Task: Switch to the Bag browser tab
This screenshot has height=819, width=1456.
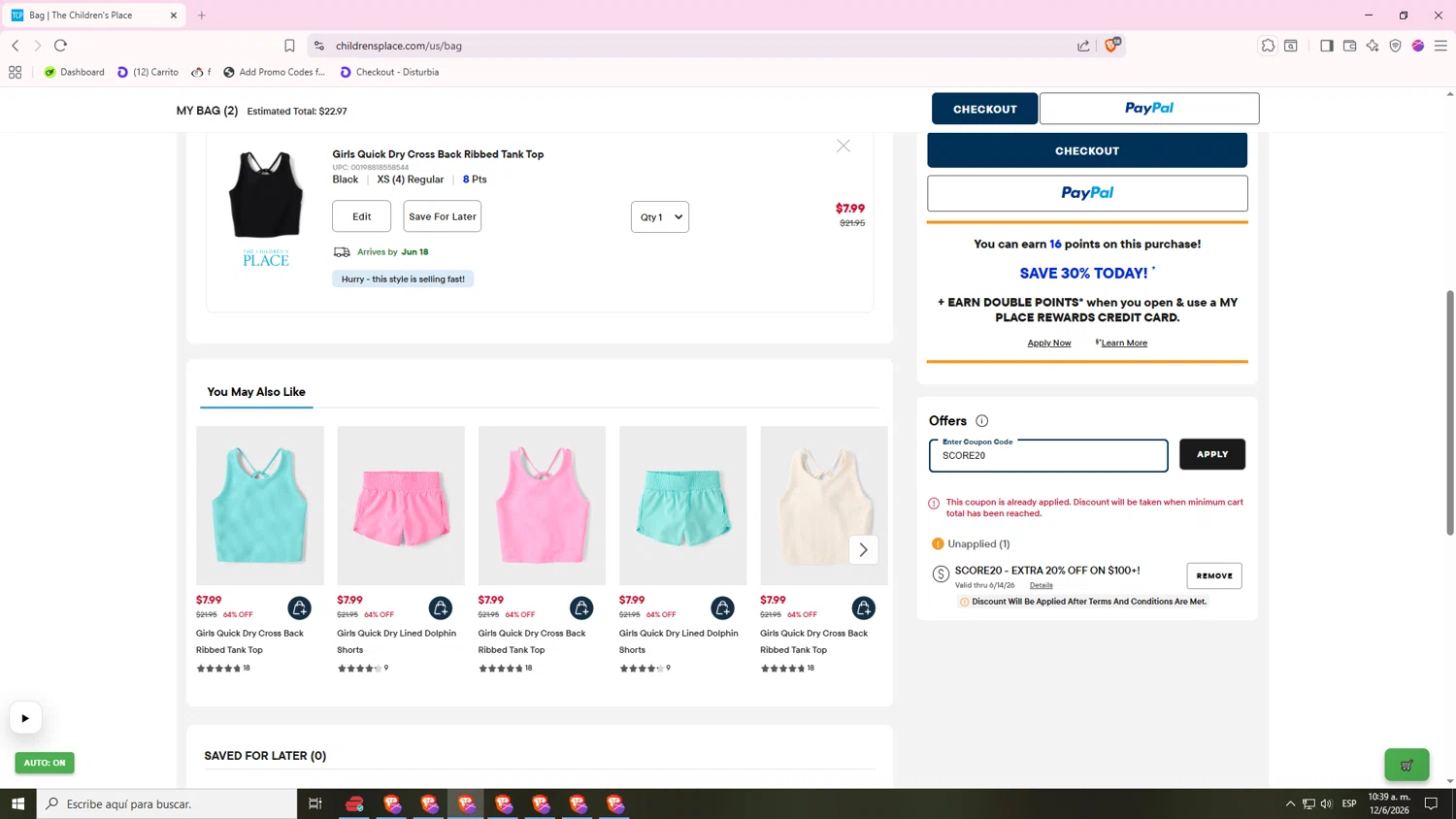Action: pyautogui.click(x=93, y=16)
